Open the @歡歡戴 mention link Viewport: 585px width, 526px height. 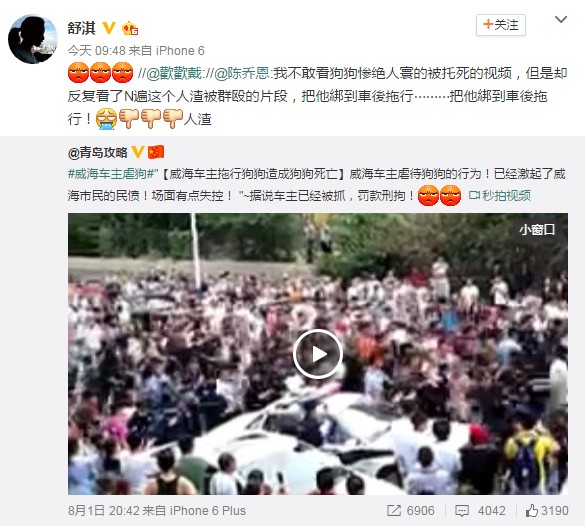pos(173,73)
